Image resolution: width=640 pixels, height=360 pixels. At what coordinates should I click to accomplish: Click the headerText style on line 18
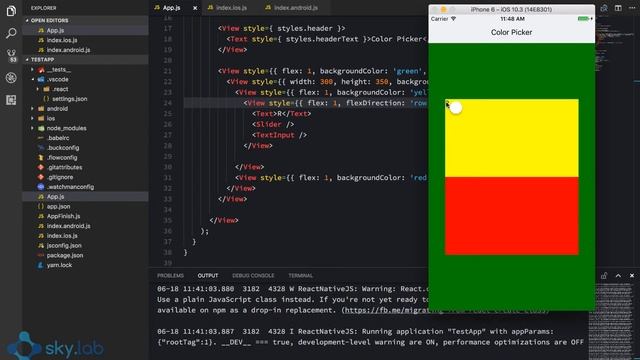point(325,39)
